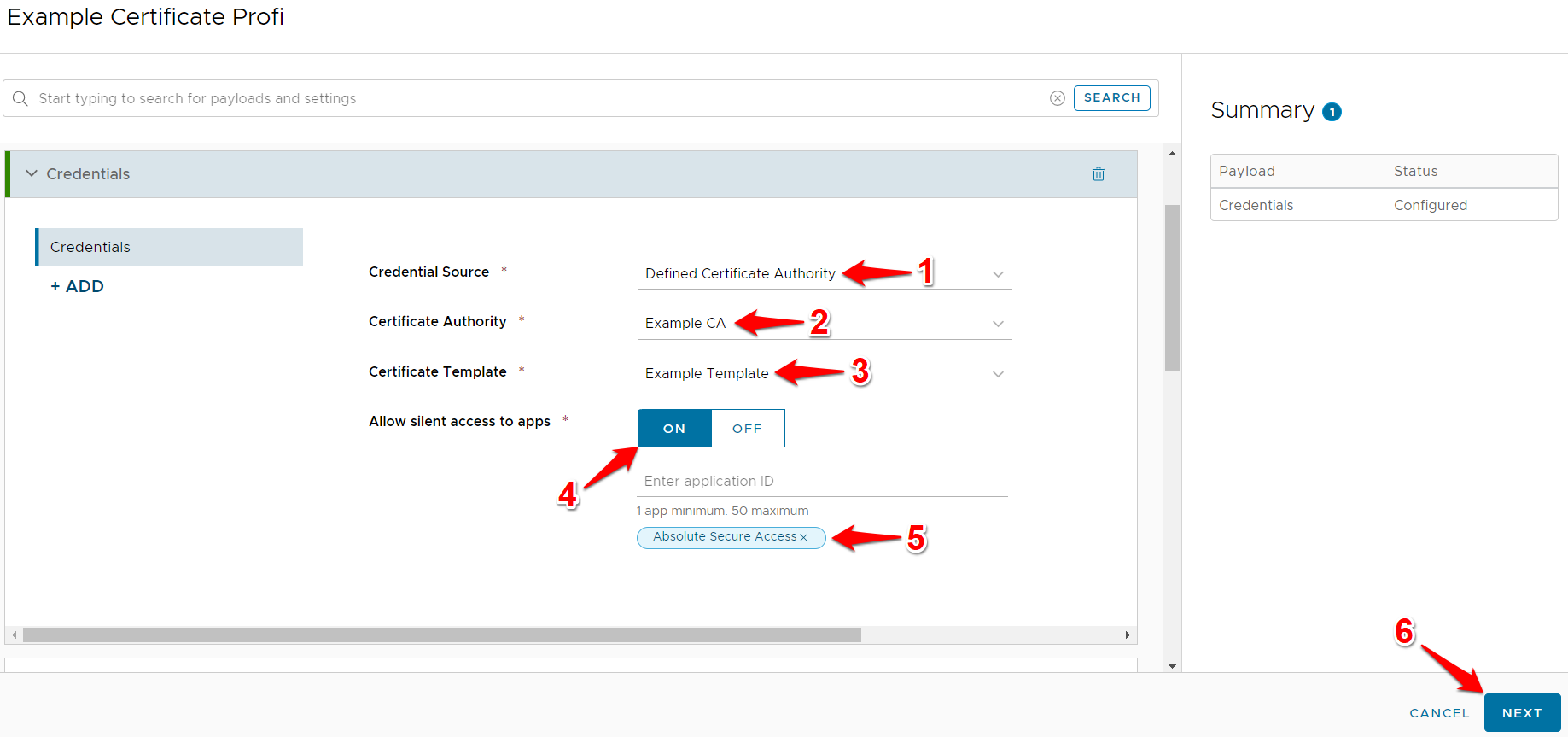Click the magnifying glass search icon
Screen dimensions: 1568x737
tap(20, 99)
